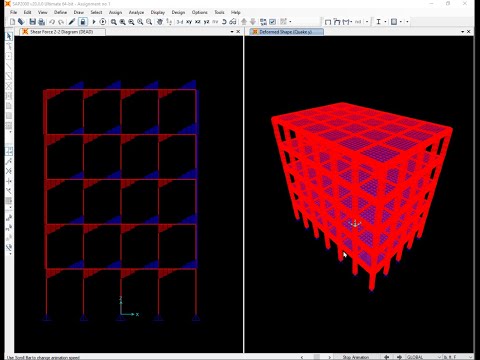Viewport: 480px width, 360px height.
Task: Open the grey square icon's dropdown
Action: (x=401, y=22)
